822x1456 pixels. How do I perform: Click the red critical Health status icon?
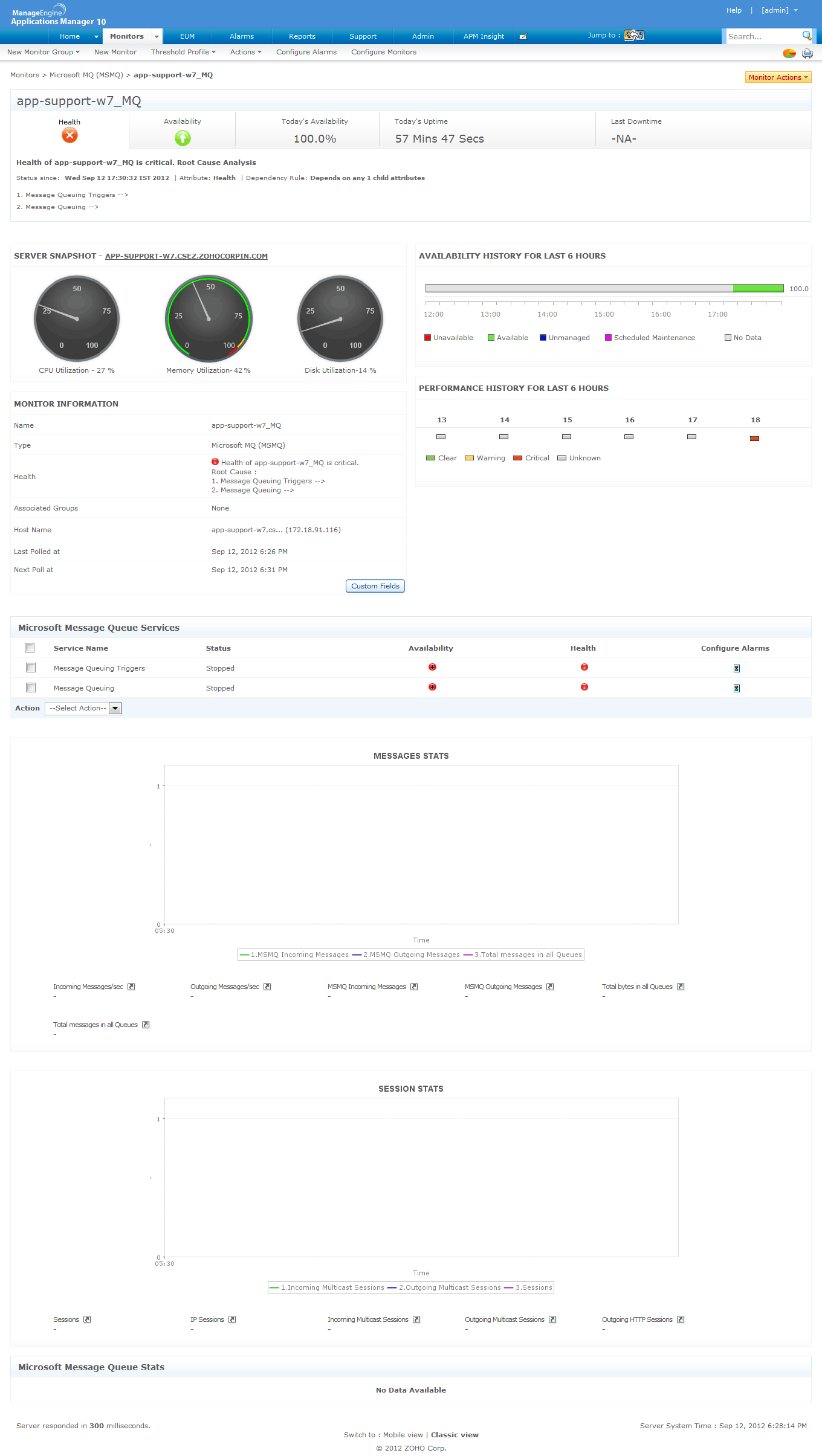pos(70,135)
